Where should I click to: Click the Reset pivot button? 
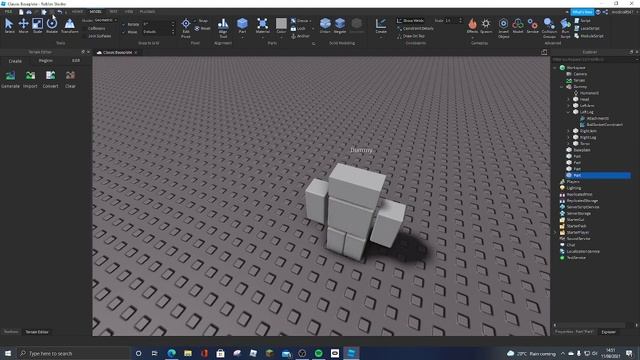tap(202, 29)
